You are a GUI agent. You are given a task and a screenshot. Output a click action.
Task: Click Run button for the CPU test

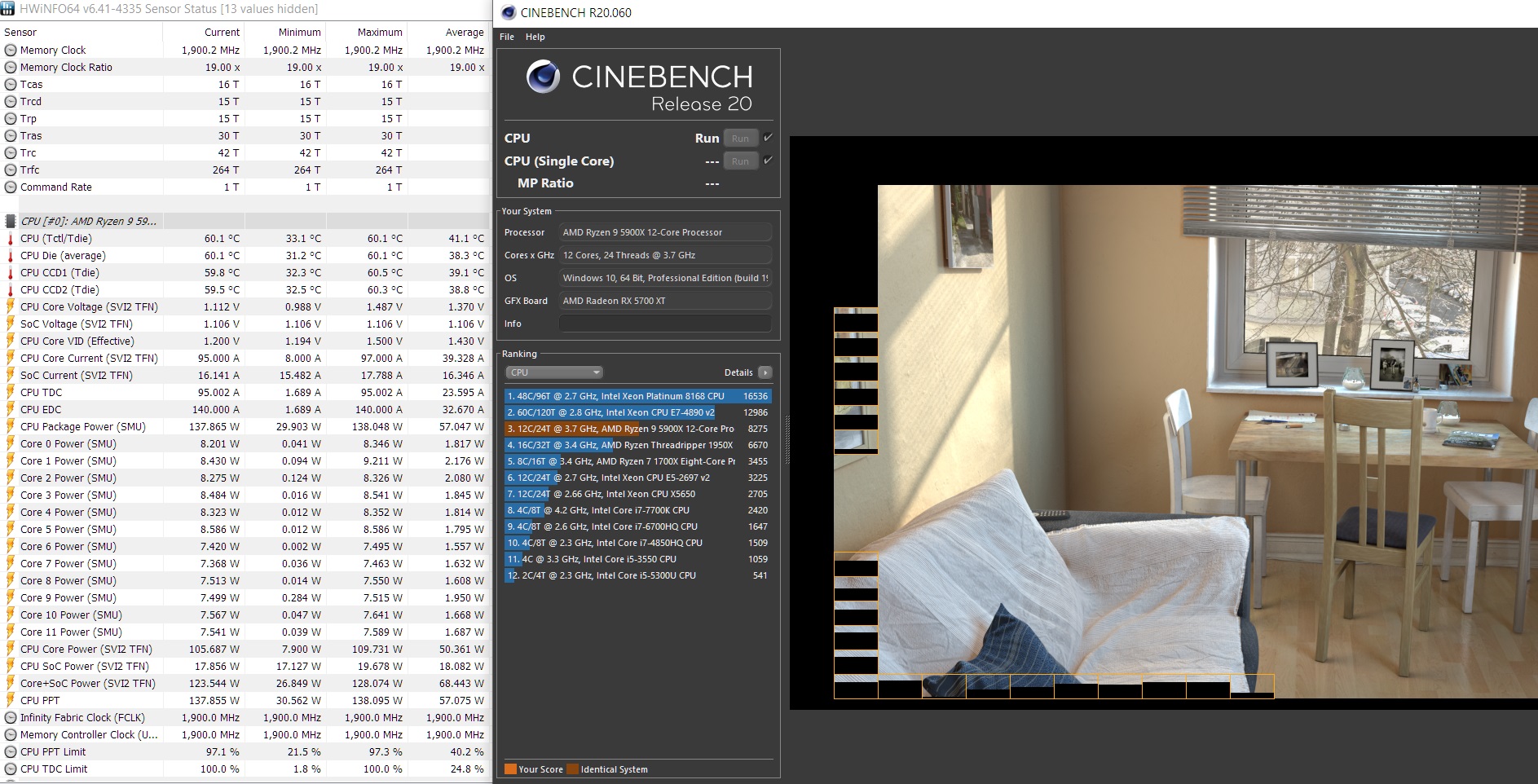point(740,139)
